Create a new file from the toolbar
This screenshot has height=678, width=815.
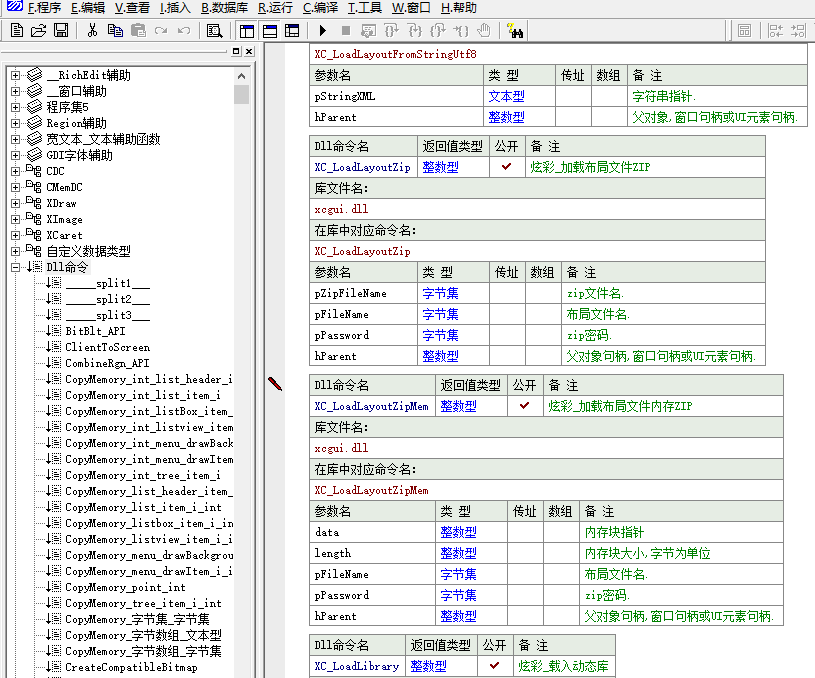(x=17, y=31)
